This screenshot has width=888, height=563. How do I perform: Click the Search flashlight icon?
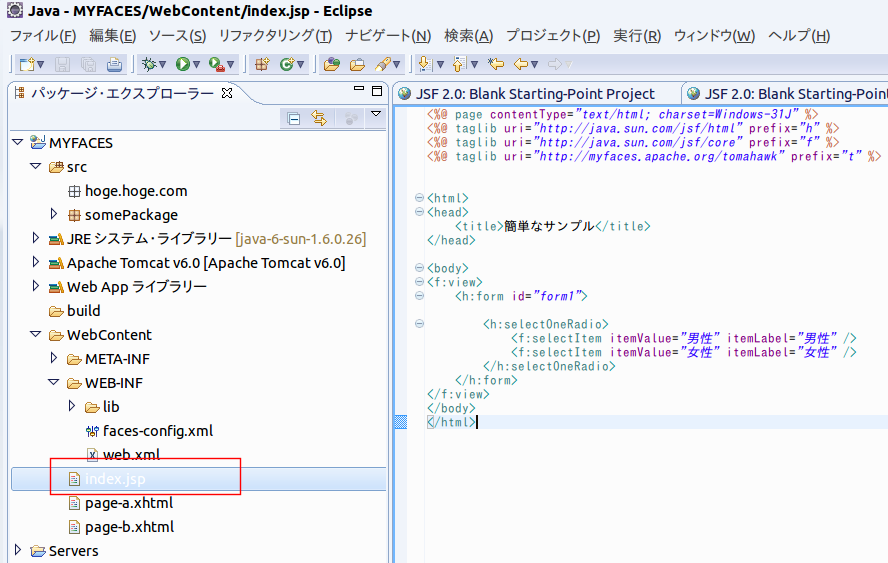tap(383, 64)
